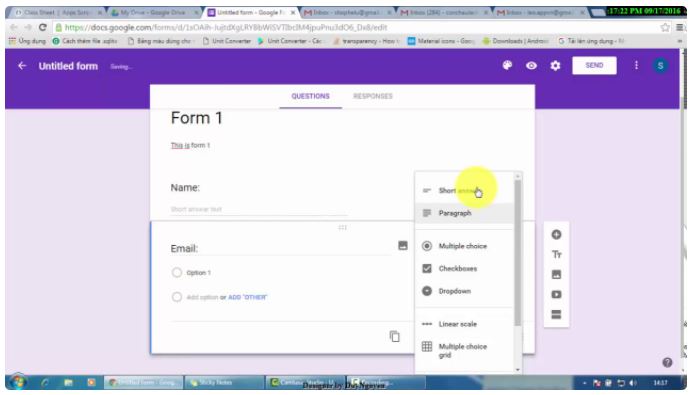Open the Ứng dụng apps bookmark
Screen dimensions: 692x395
coord(27,41)
